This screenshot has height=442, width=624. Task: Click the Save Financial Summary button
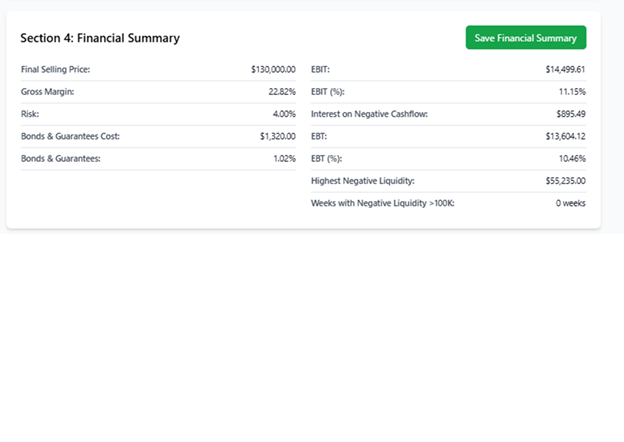[x=526, y=38]
